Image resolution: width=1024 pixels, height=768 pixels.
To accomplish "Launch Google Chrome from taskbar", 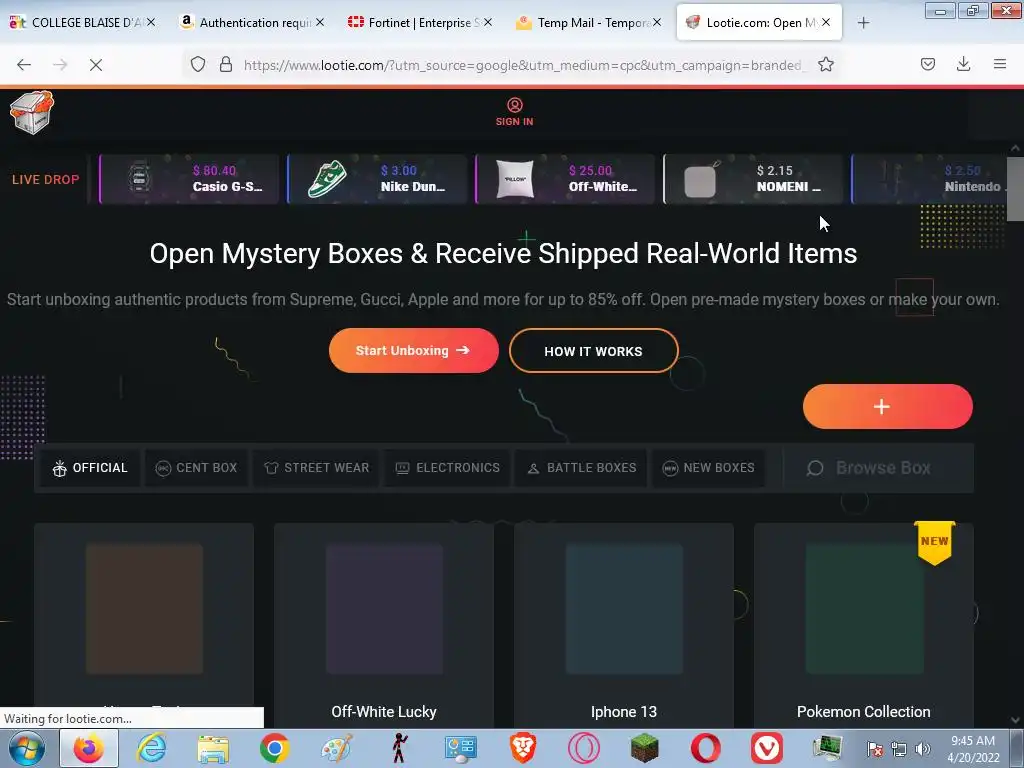I will pyautogui.click(x=274, y=748).
